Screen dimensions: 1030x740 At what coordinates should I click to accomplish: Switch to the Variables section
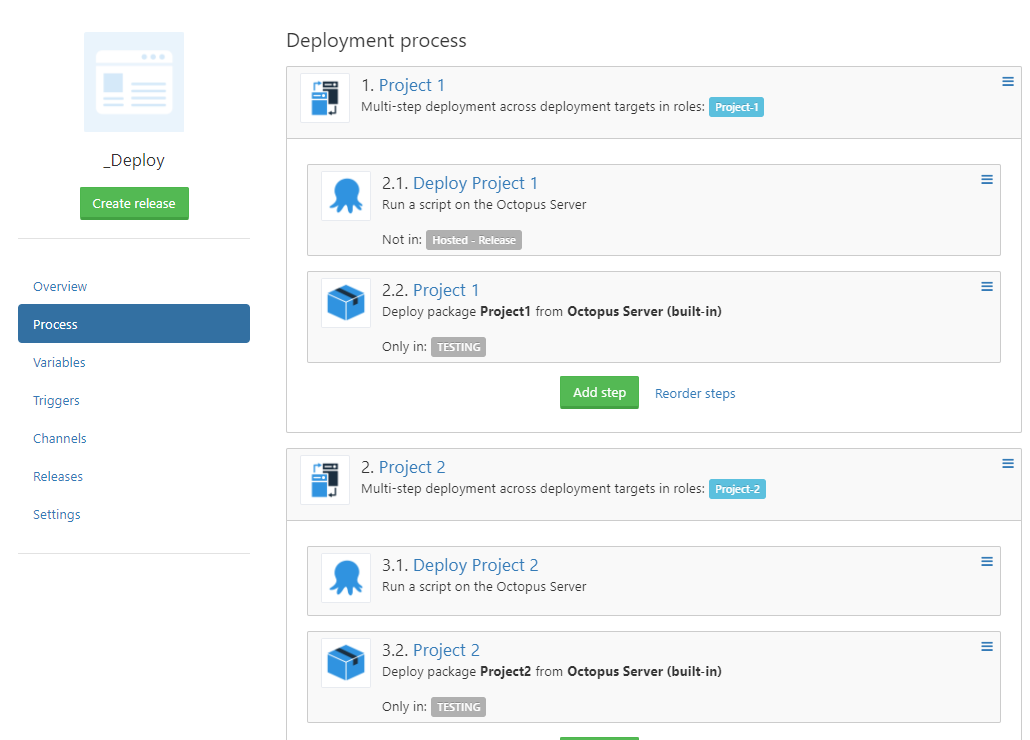point(60,362)
